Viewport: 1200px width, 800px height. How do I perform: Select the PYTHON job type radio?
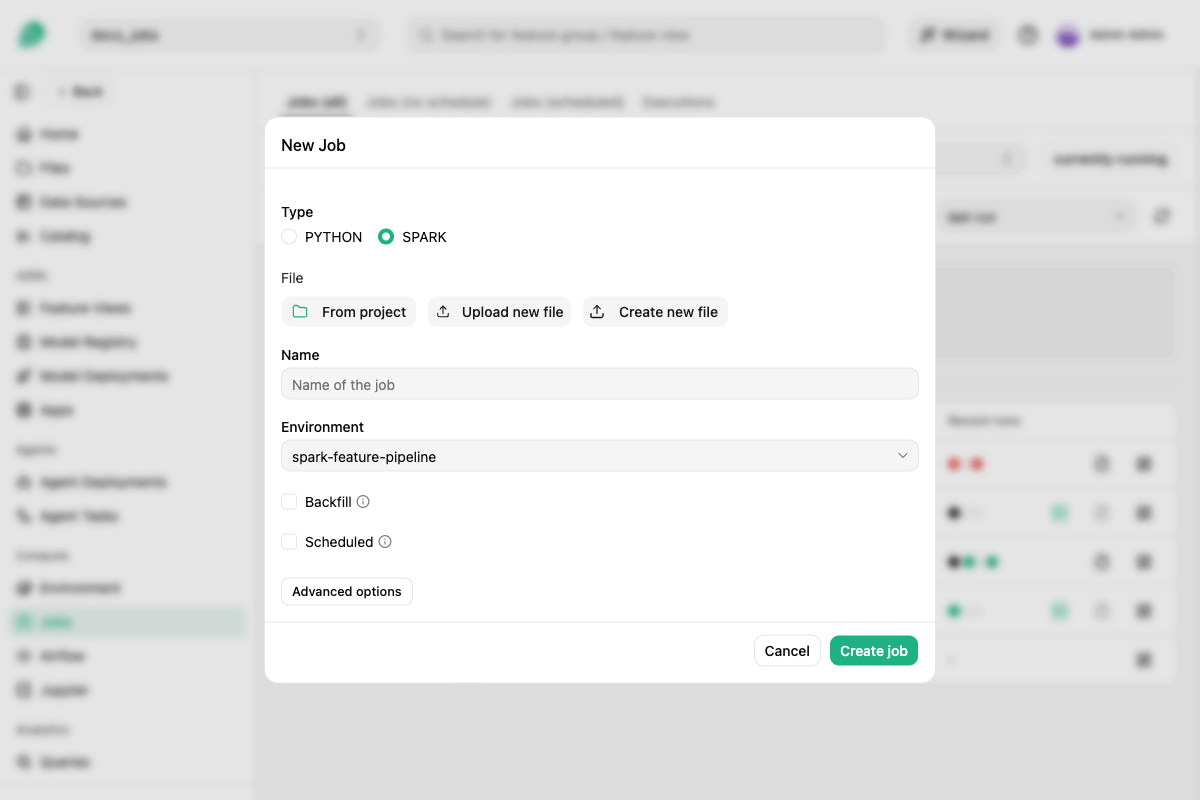289,237
